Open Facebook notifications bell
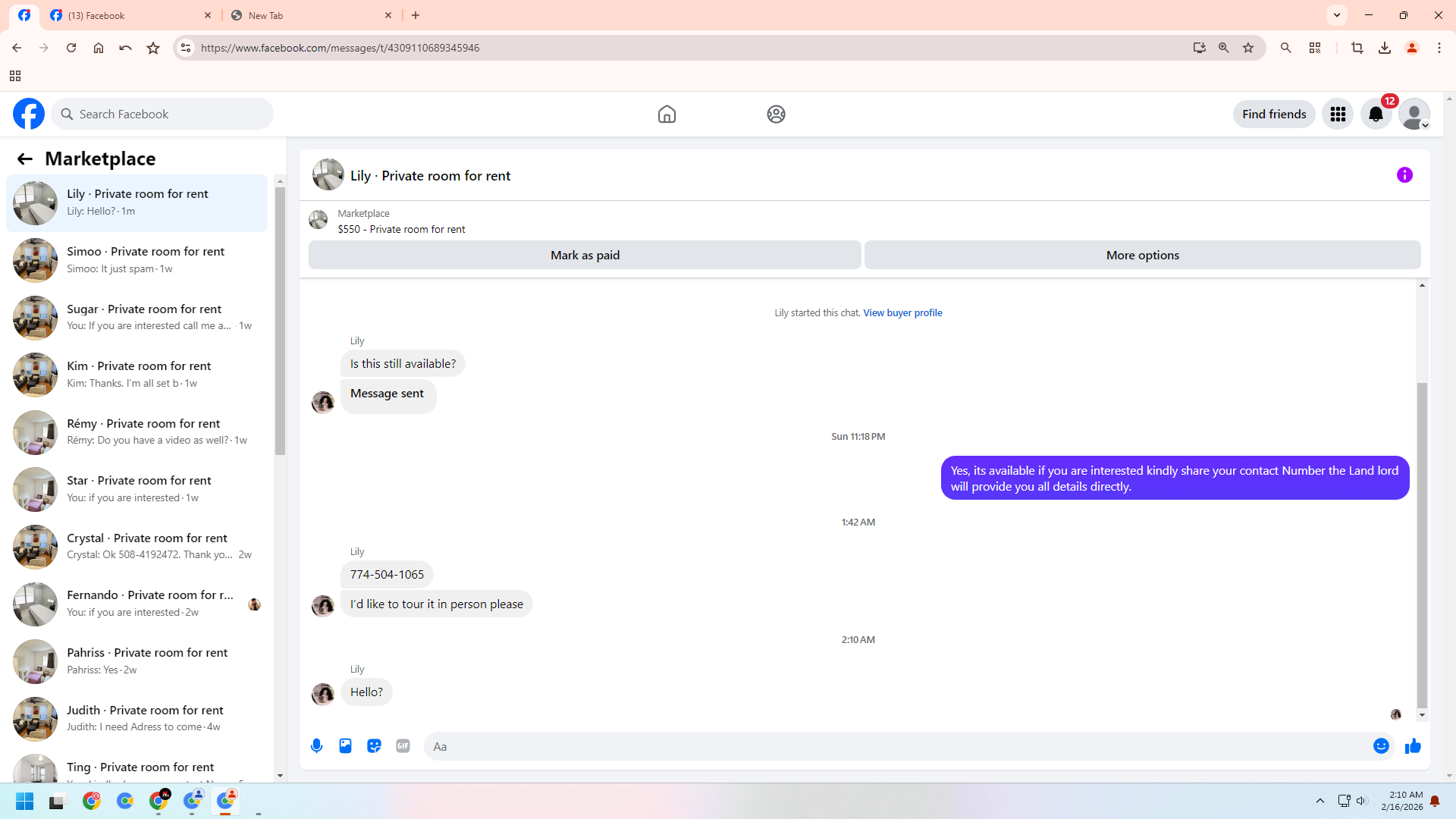 (1376, 115)
